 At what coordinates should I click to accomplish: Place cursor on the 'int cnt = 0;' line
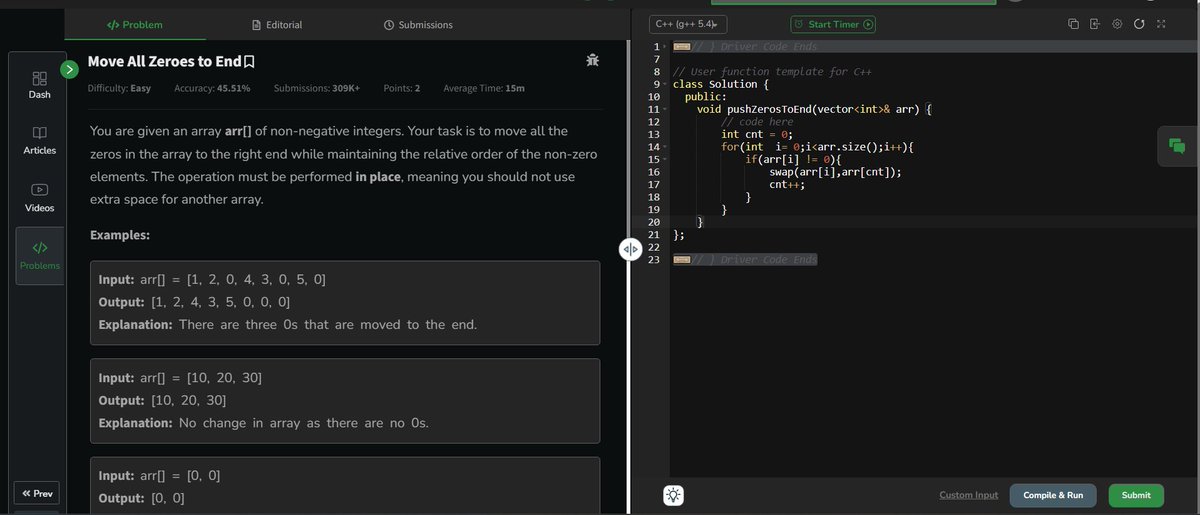pyautogui.click(x=757, y=134)
